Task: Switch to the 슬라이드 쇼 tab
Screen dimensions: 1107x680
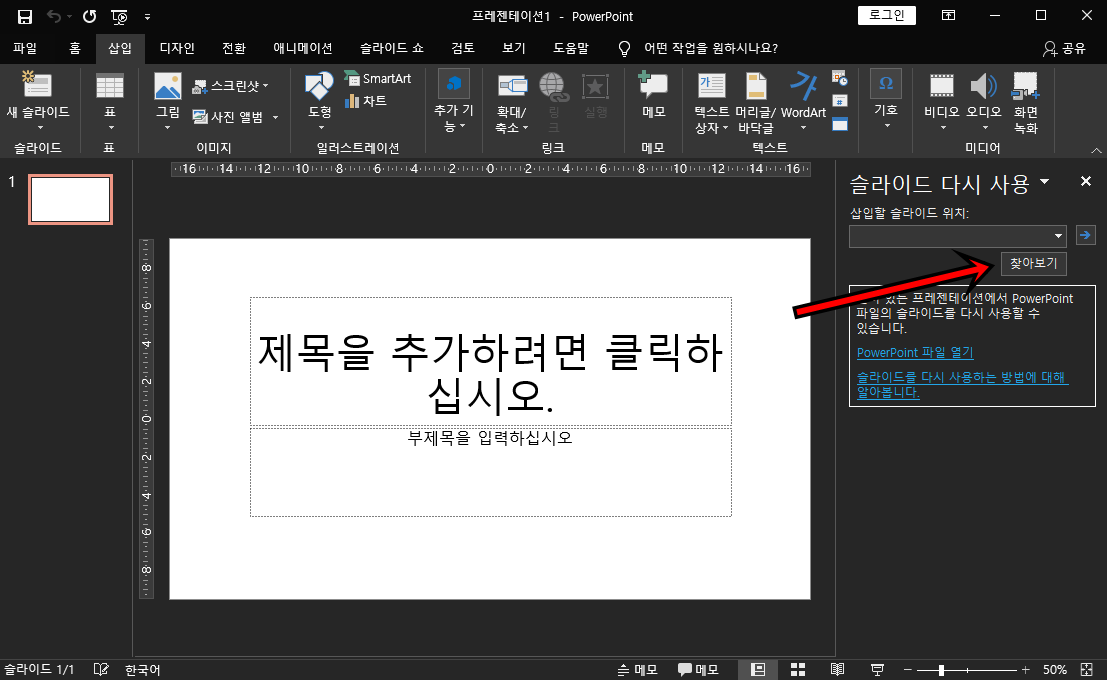Action: tap(391, 48)
